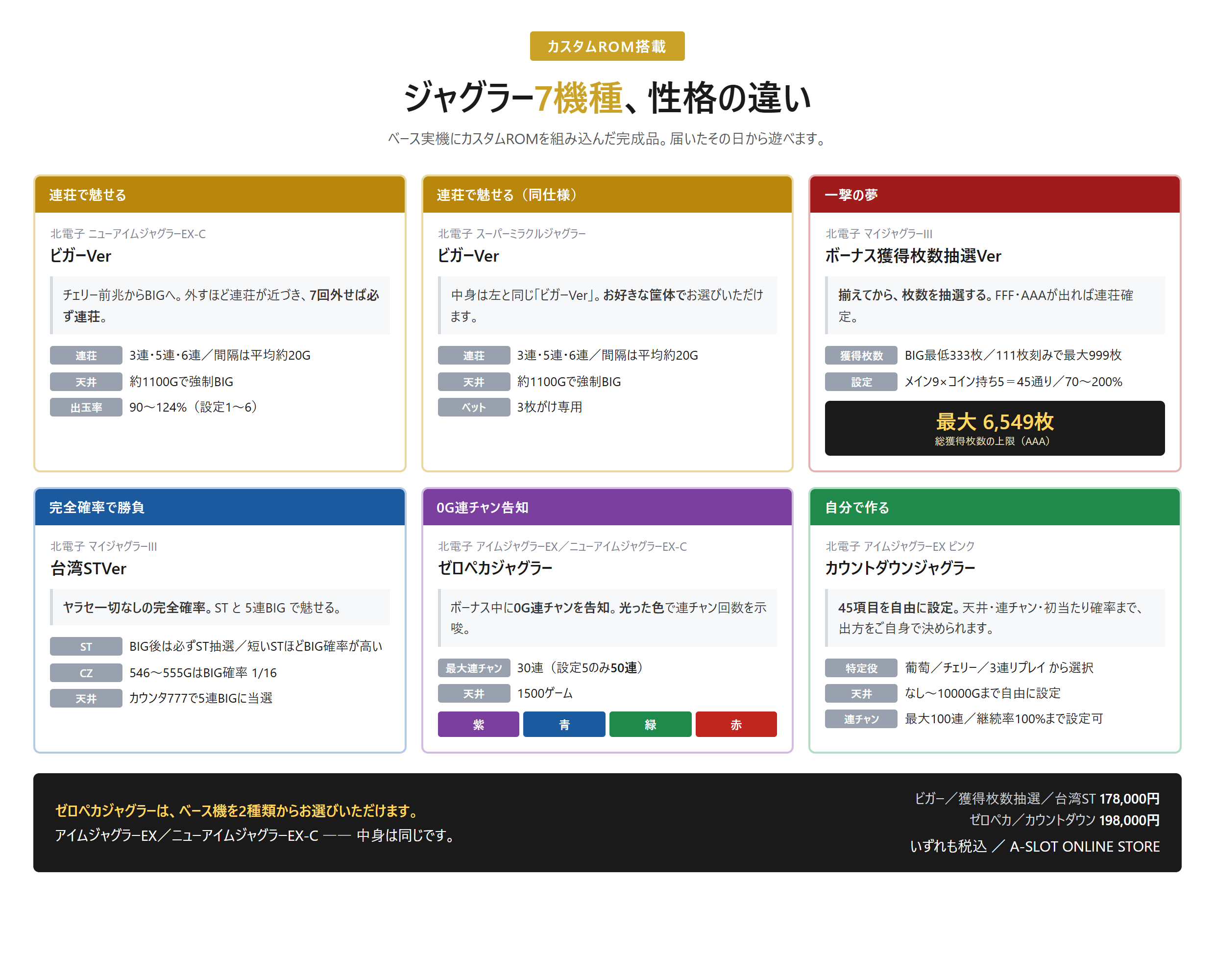The width and height of the screenshot is (1215, 980).
Task: Select the 完全確率で勝負 blue card header
Action: coord(219,507)
